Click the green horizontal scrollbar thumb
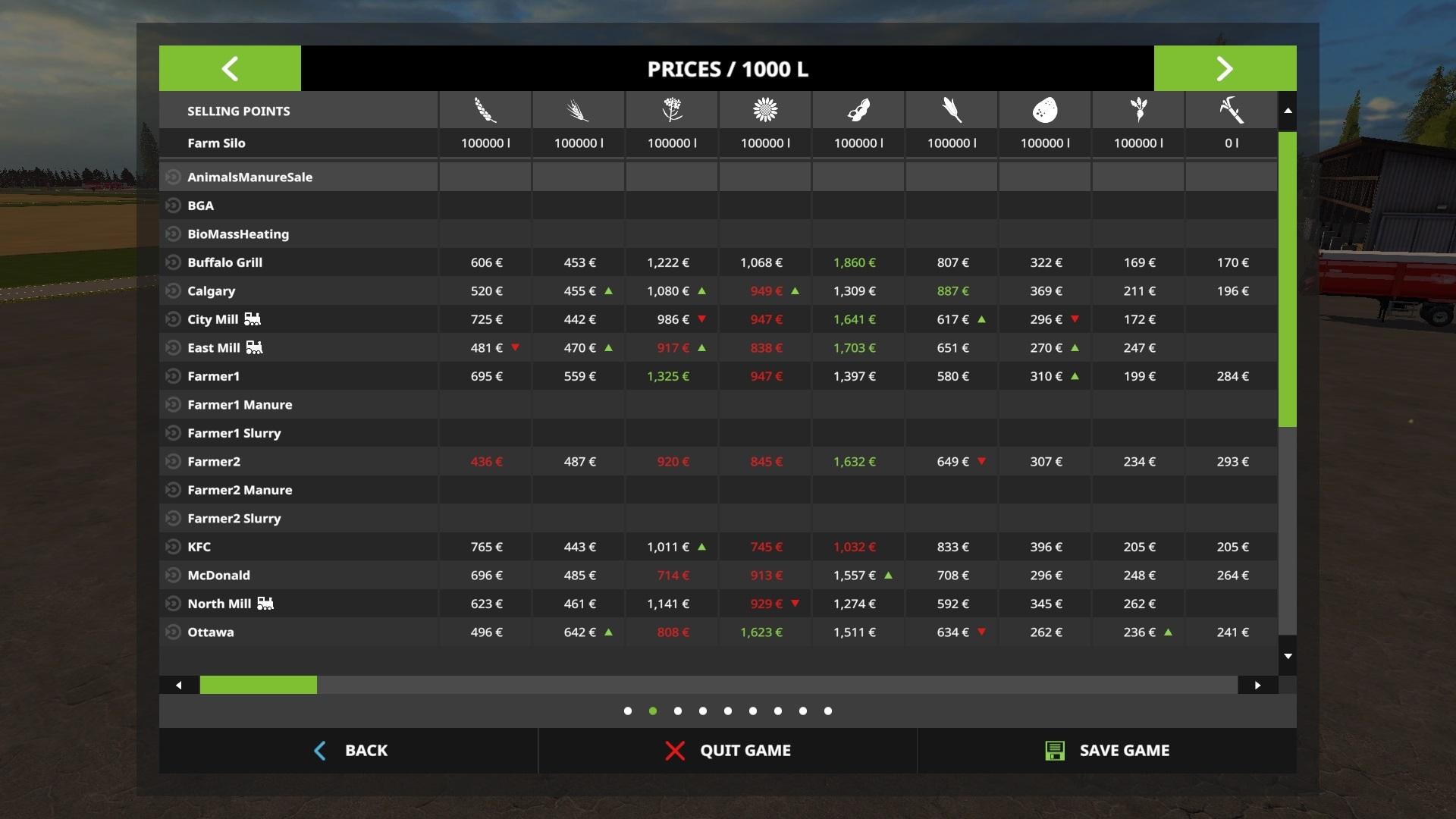Viewport: 1456px width, 819px height. [x=258, y=686]
